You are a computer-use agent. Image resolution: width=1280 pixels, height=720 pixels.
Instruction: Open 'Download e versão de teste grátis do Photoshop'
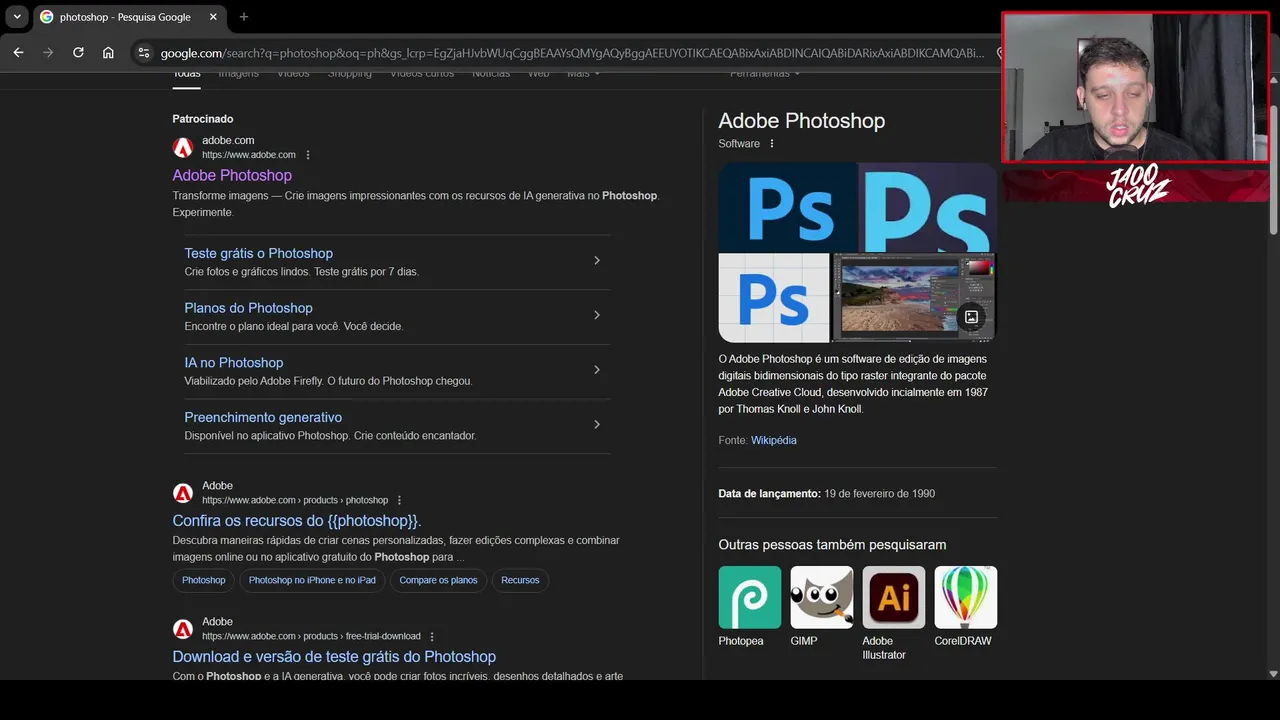(334, 657)
